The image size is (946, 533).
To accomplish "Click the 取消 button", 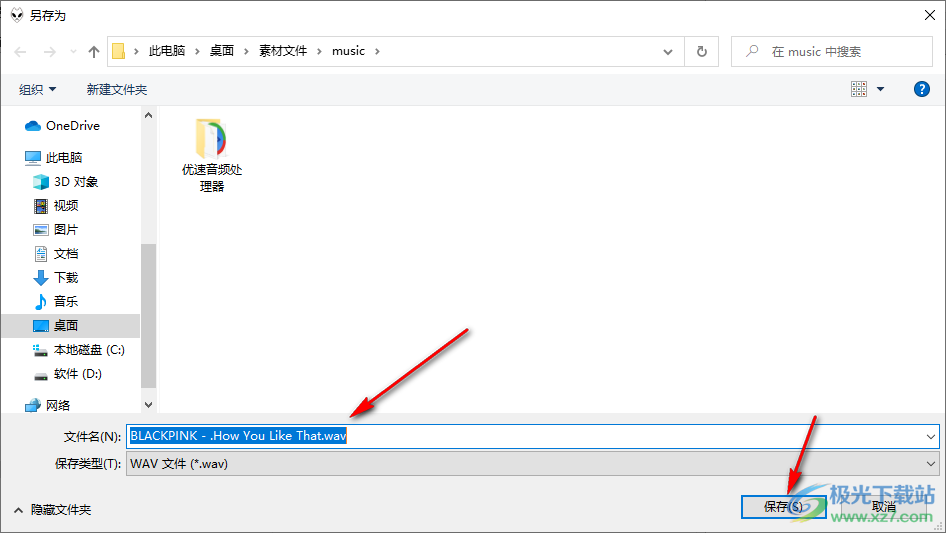I will click(884, 506).
